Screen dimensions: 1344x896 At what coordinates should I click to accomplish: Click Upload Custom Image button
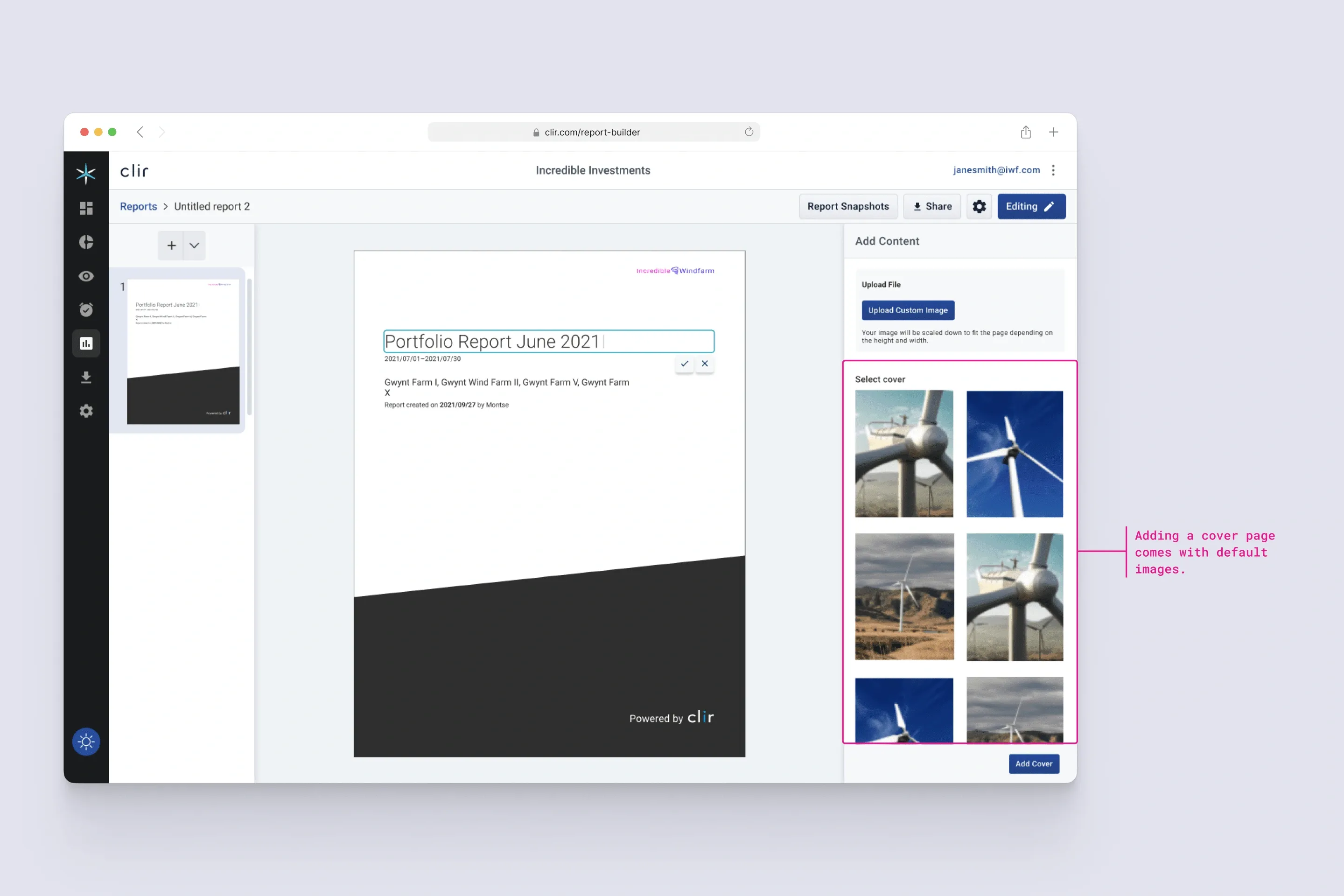[x=907, y=310]
